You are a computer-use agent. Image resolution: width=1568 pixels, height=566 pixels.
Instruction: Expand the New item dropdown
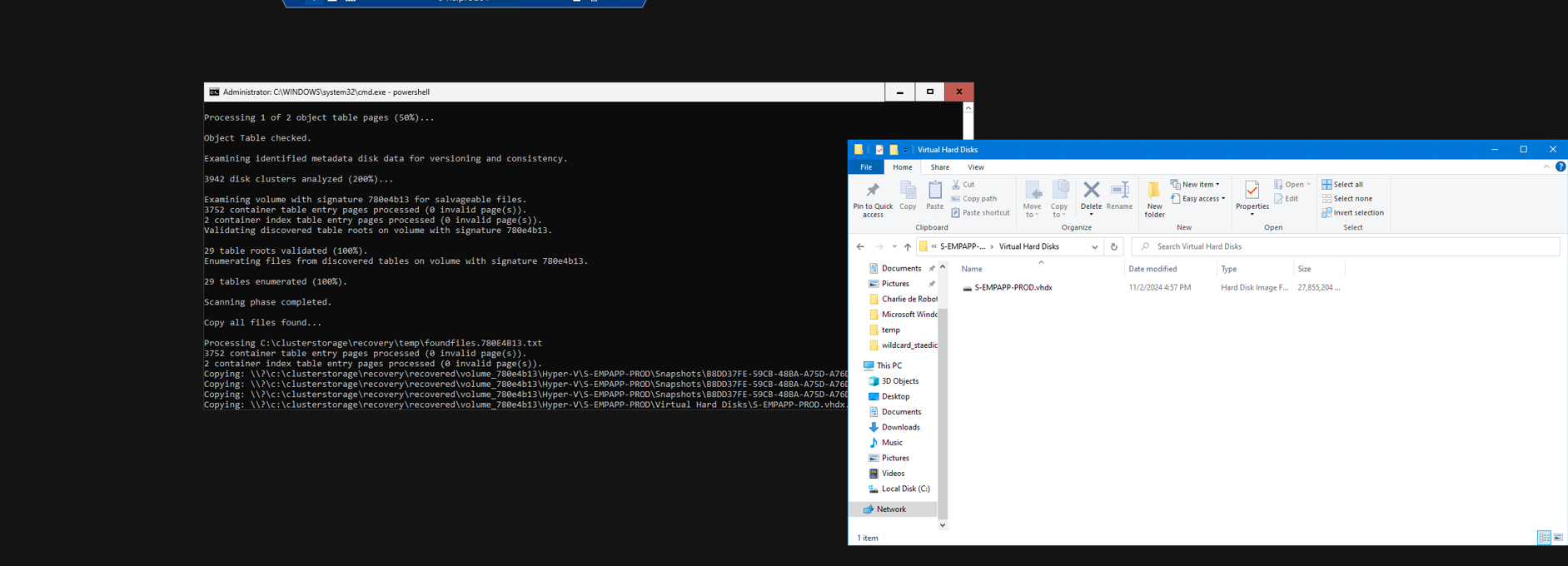1196,185
